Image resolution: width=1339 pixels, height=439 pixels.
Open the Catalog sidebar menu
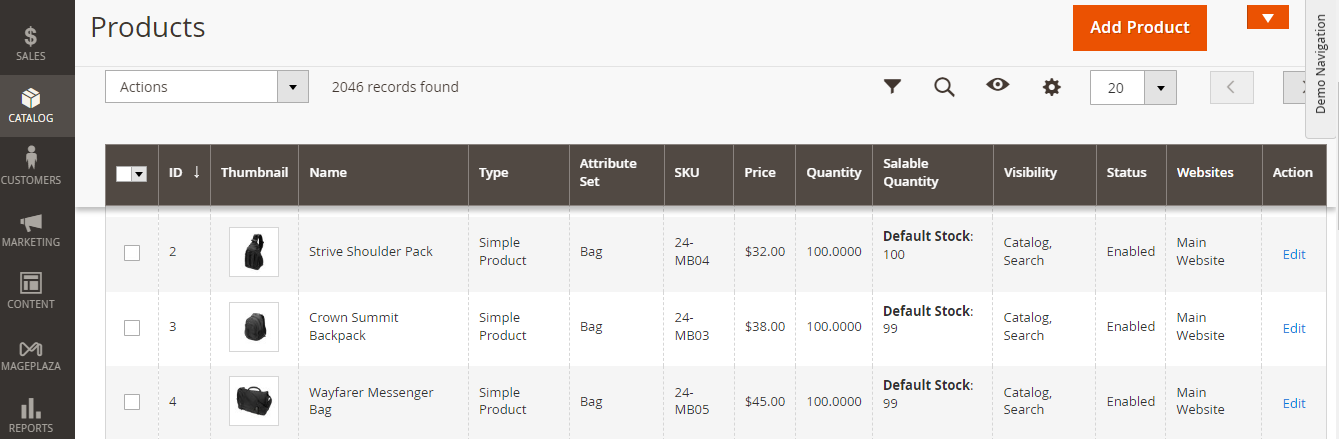[37, 106]
